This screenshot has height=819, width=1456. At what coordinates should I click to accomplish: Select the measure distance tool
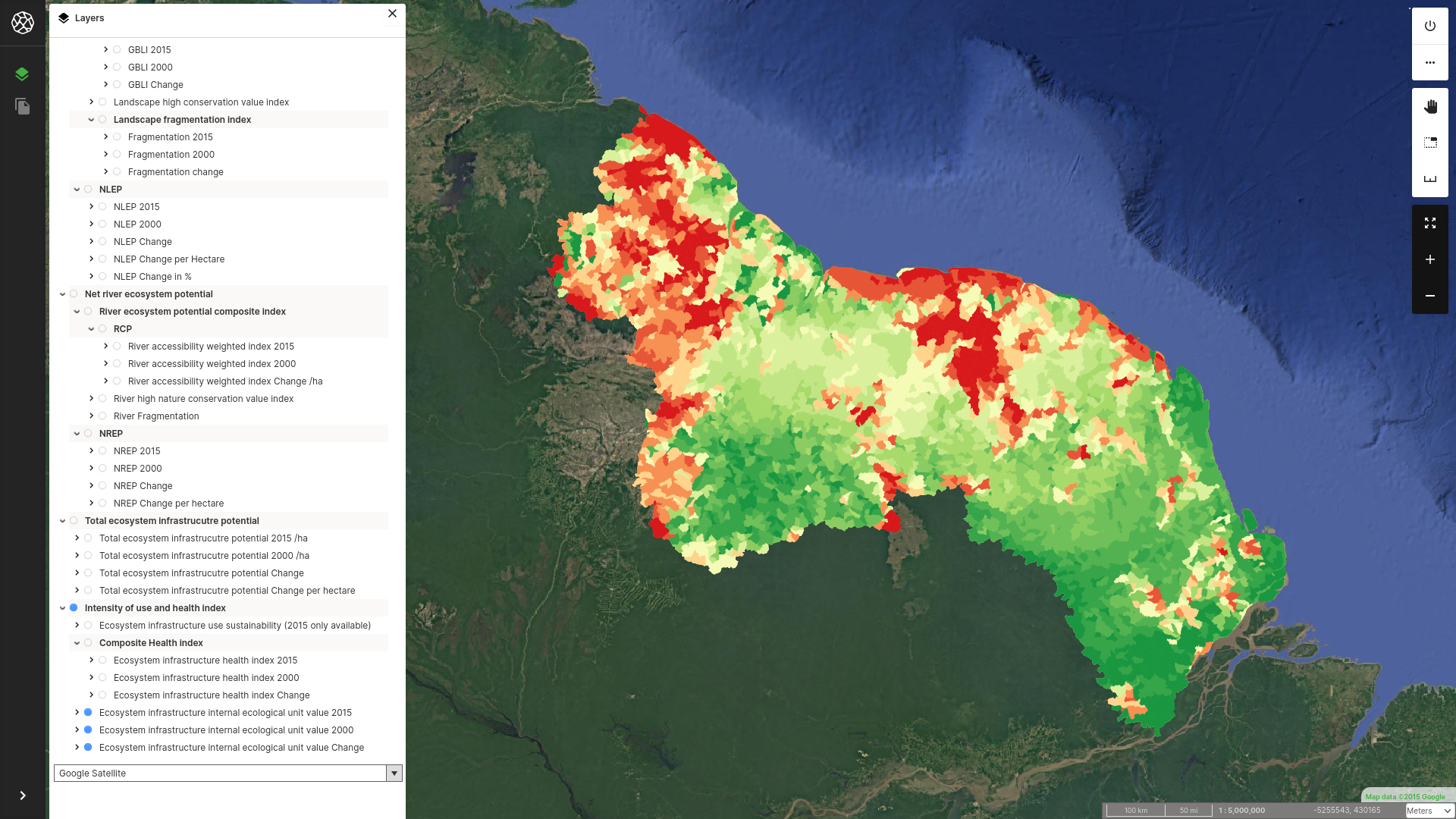1429,179
